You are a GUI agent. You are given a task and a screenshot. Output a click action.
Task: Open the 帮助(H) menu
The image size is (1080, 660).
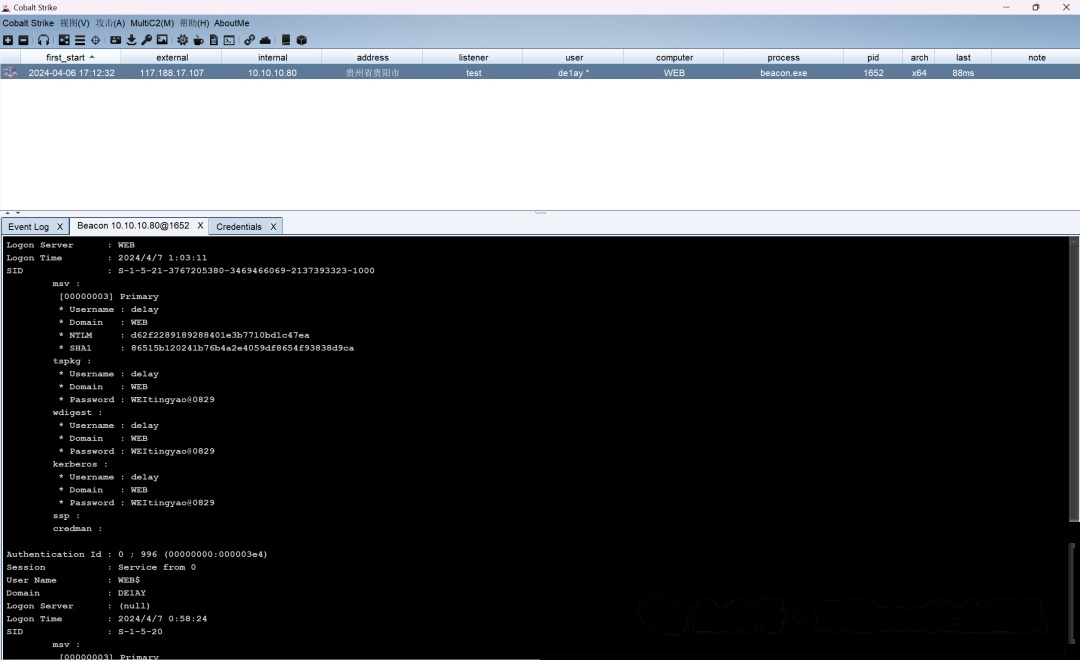tap(194, 23)
